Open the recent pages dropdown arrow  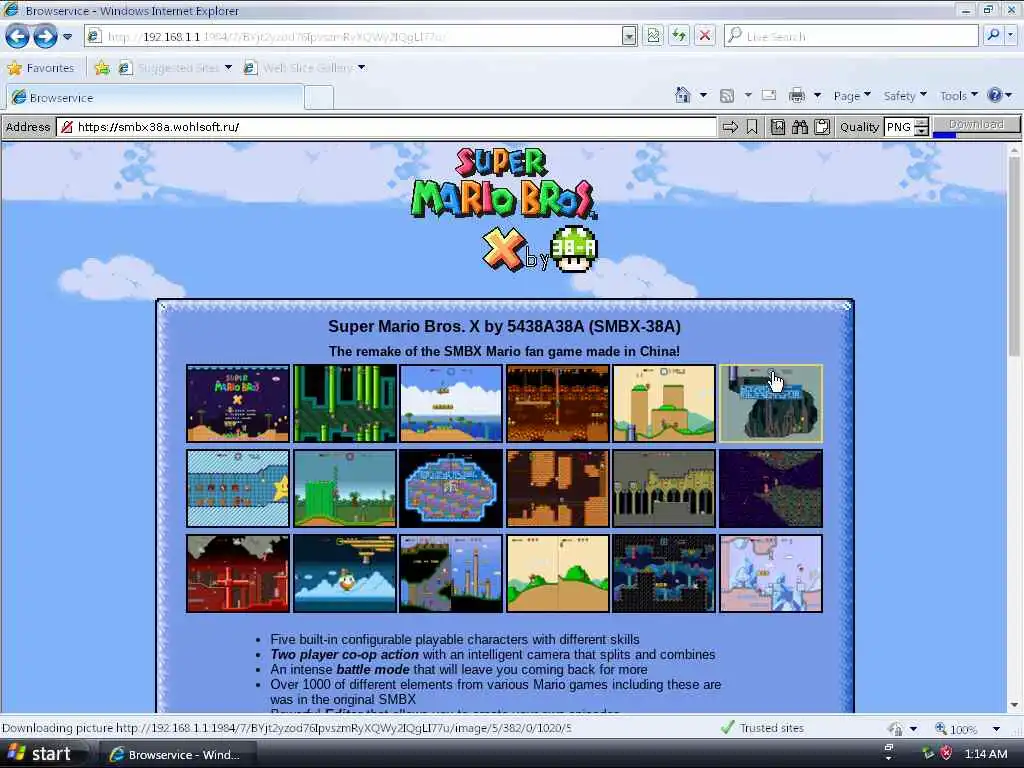(x=67, y=37)
